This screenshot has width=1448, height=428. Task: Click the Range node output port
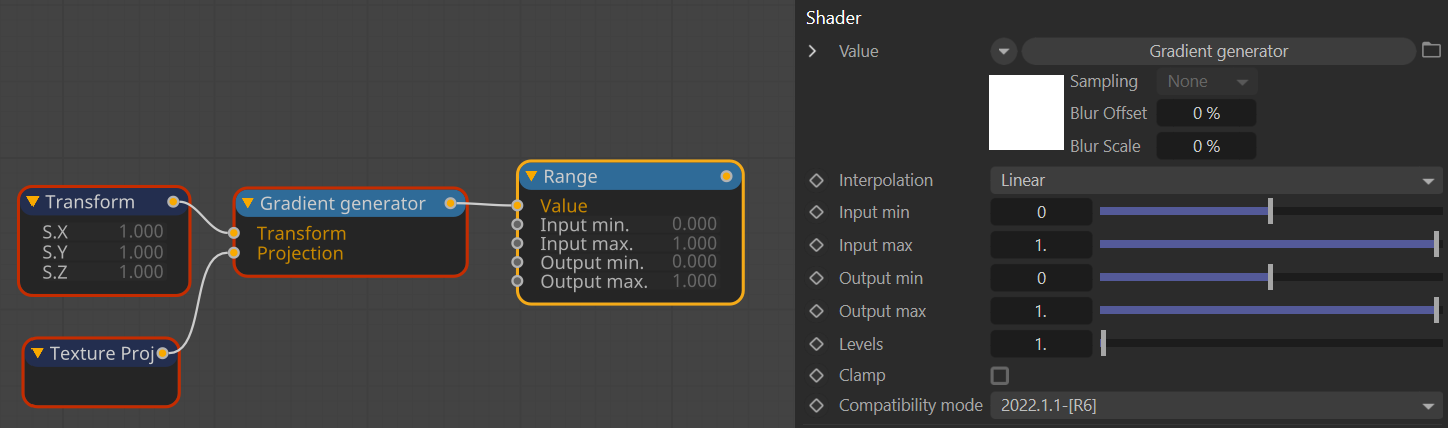726,177
